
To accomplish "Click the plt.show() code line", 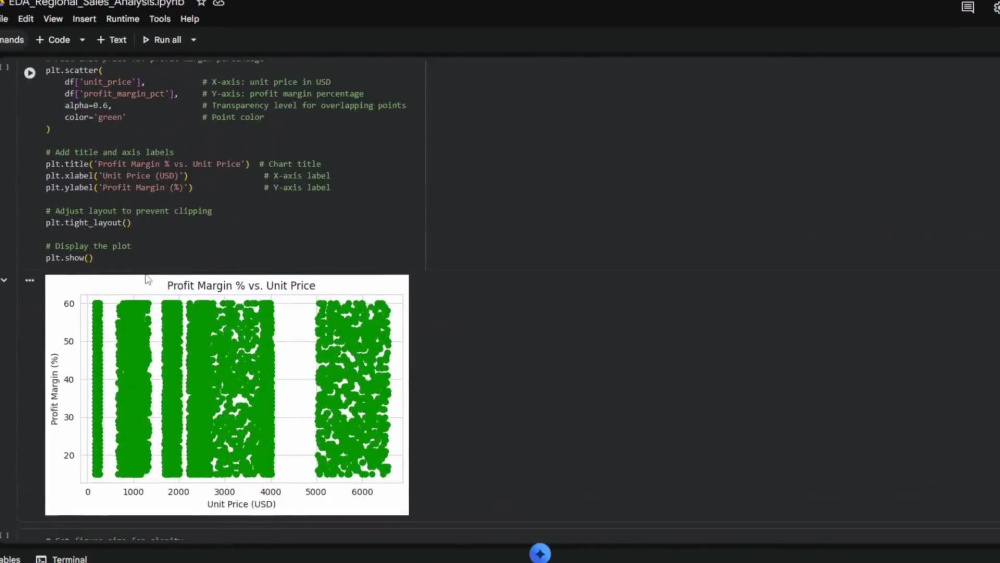I will tap(69, 258).
